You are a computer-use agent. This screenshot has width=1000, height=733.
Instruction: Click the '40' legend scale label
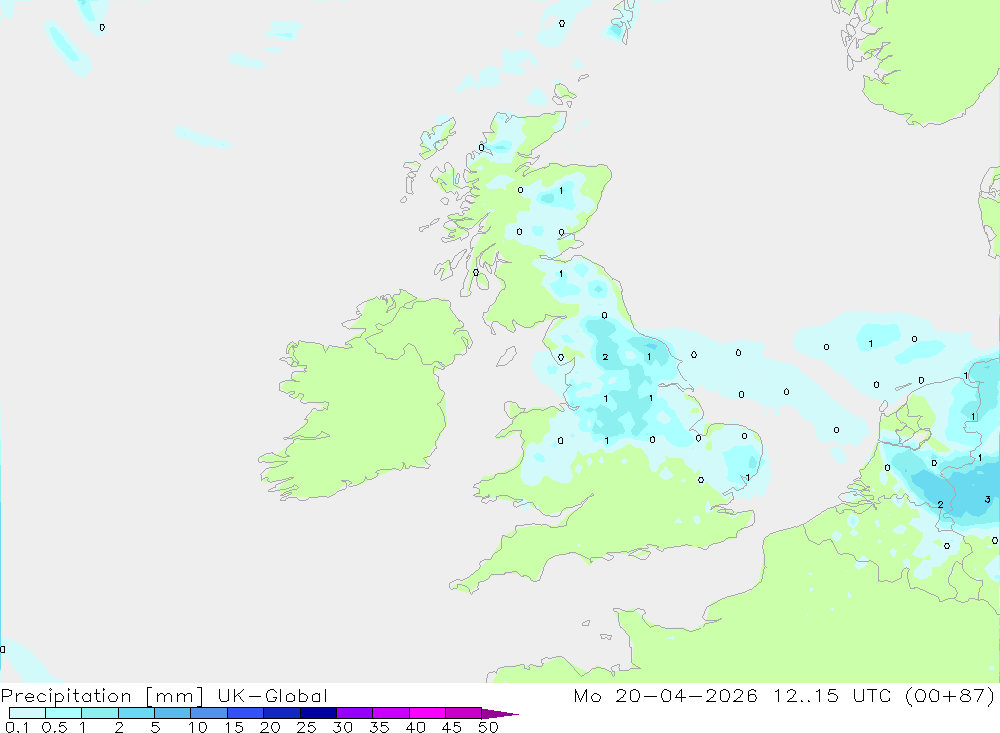click(415, 727)
